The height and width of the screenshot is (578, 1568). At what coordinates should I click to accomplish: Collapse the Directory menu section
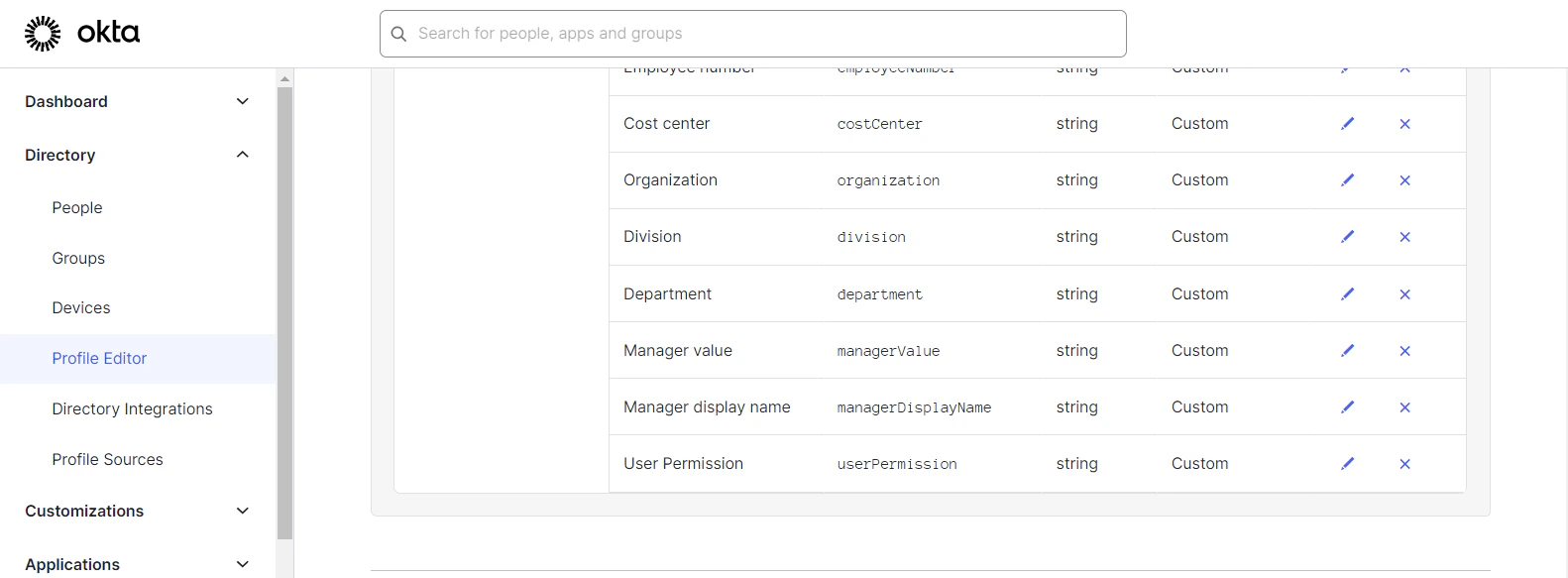click(242, 155)
